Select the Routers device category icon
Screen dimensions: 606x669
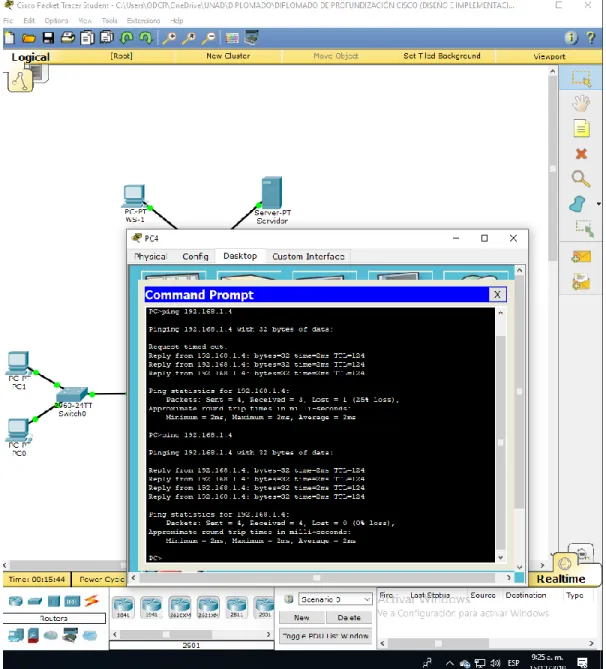[x=15, y=601]
